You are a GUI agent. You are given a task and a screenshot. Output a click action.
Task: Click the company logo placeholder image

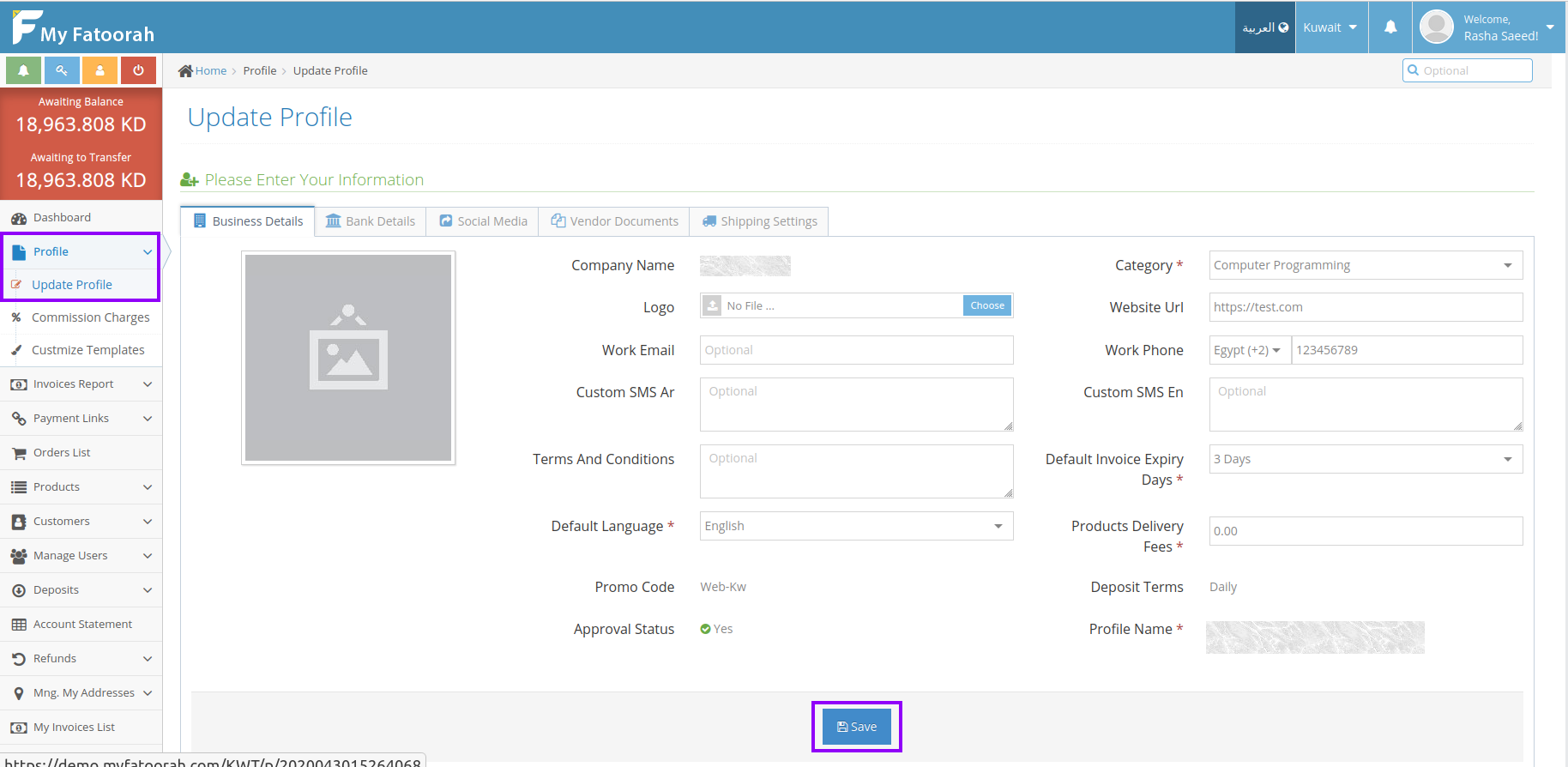(348, 358)
